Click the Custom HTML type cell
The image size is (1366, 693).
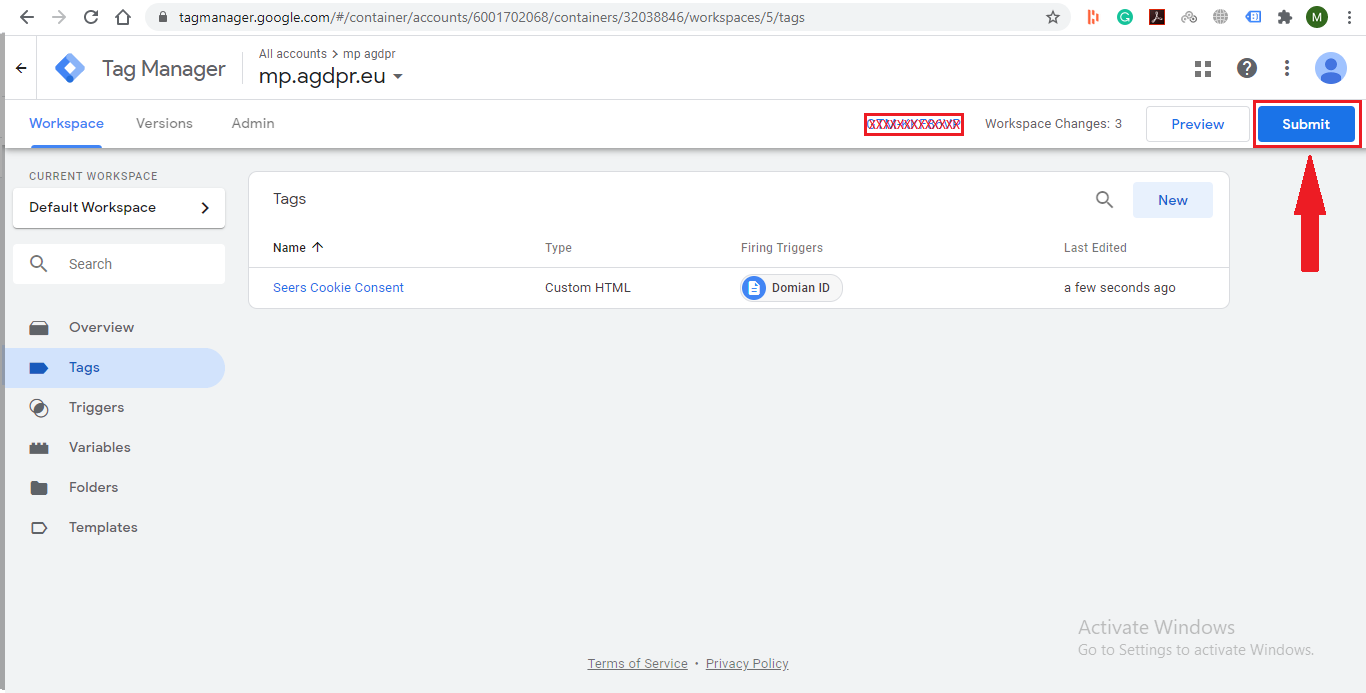(588, 287)
